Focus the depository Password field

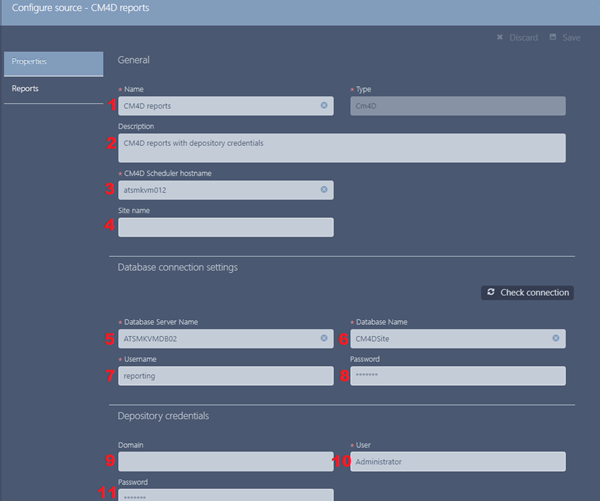(x=226, y=495)
